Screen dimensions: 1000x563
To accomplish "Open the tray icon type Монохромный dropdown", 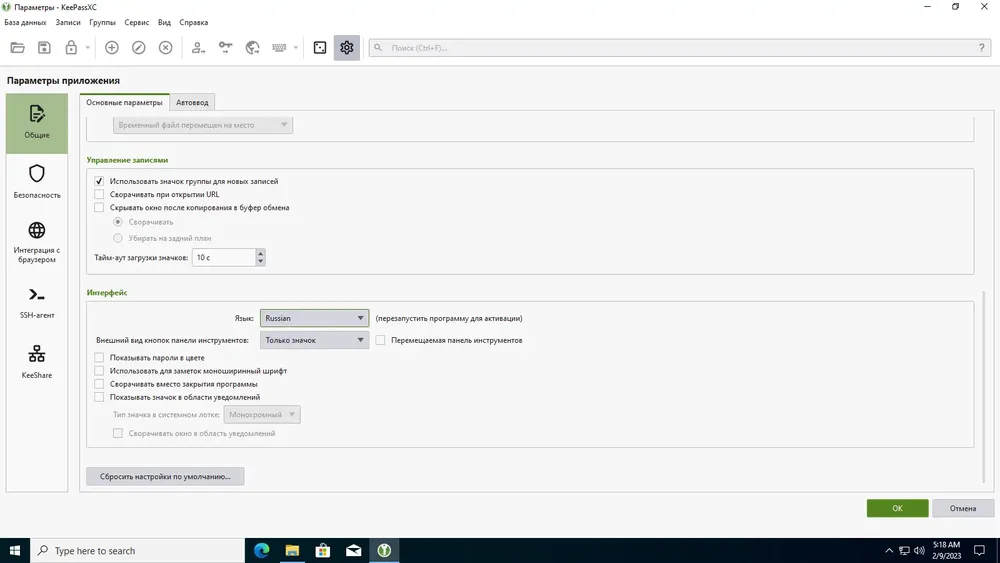I will click(x=262, y=414).
